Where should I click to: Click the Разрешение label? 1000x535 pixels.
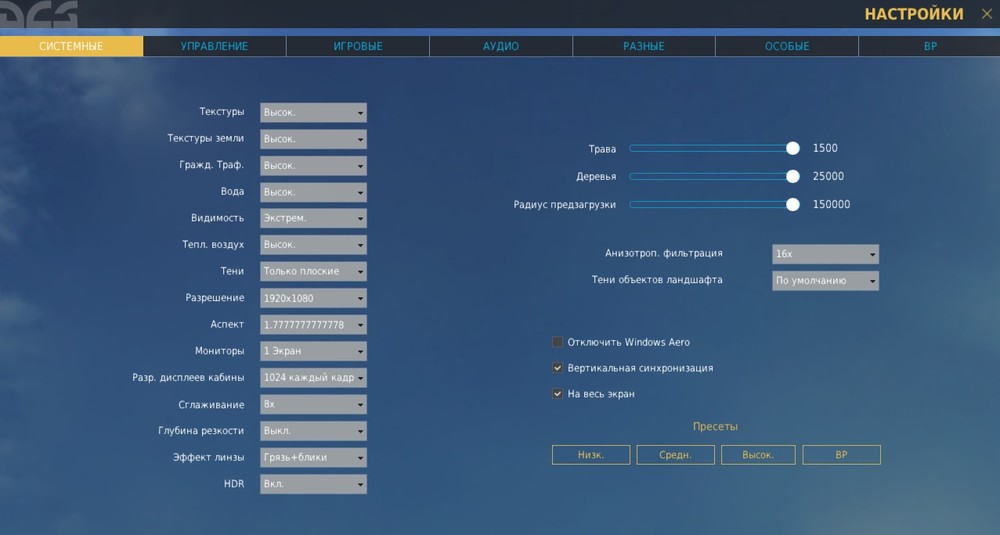pos(215,298)
